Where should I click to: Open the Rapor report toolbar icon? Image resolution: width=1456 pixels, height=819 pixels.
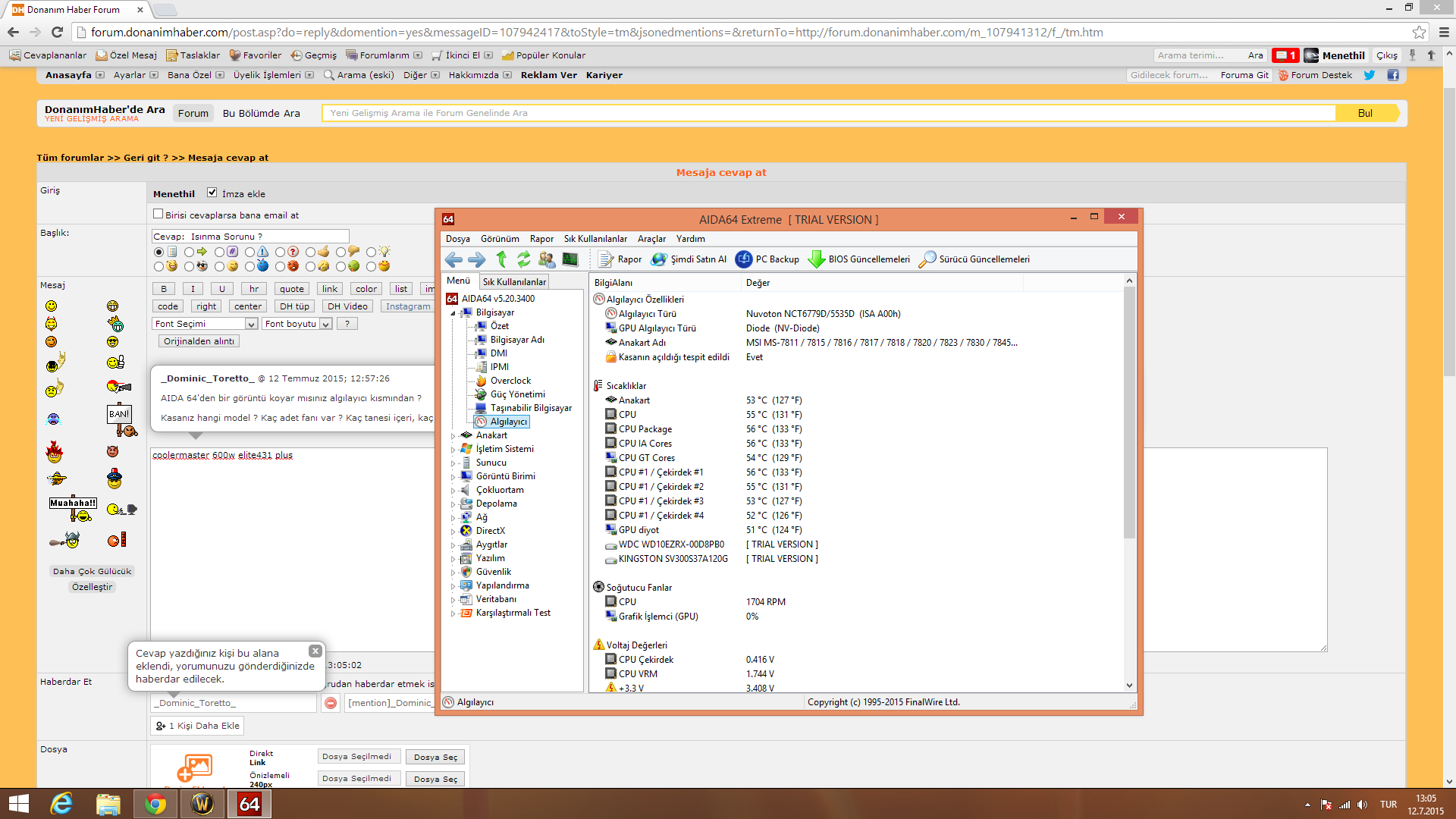click(606, 259)
